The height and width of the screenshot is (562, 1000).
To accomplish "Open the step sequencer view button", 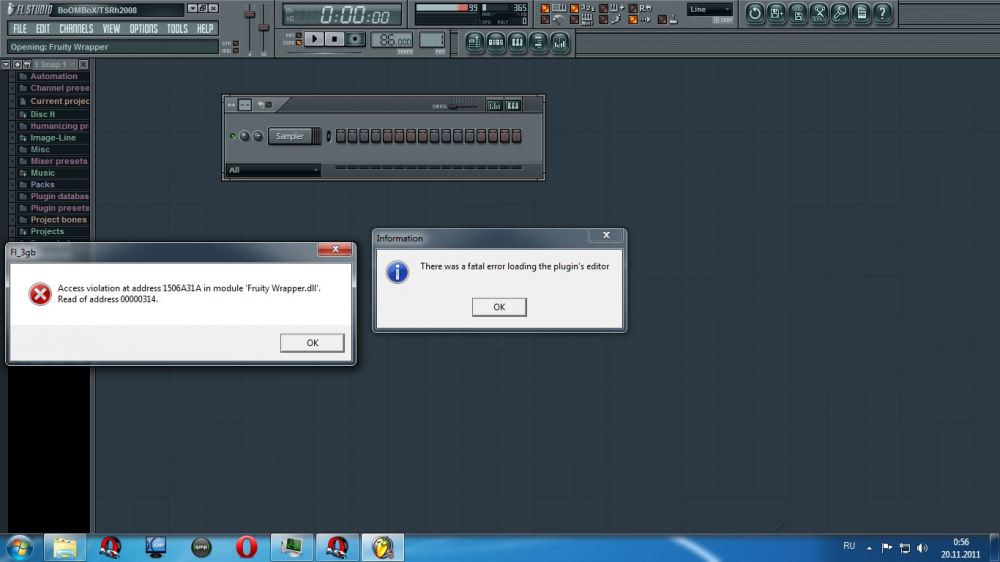I will click(496, 43).
